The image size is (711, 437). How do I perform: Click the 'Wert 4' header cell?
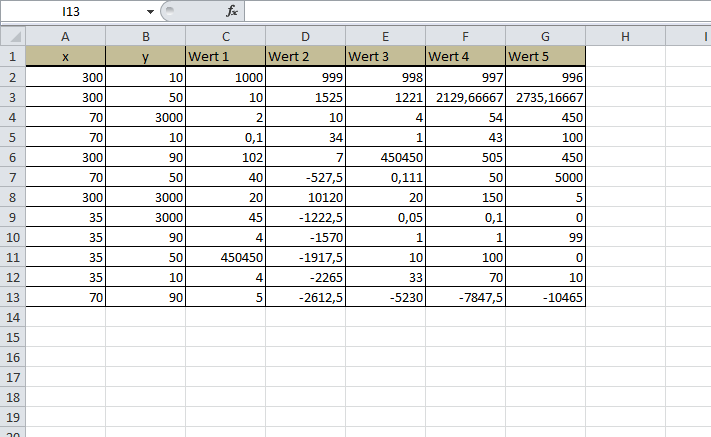(465, 56)
